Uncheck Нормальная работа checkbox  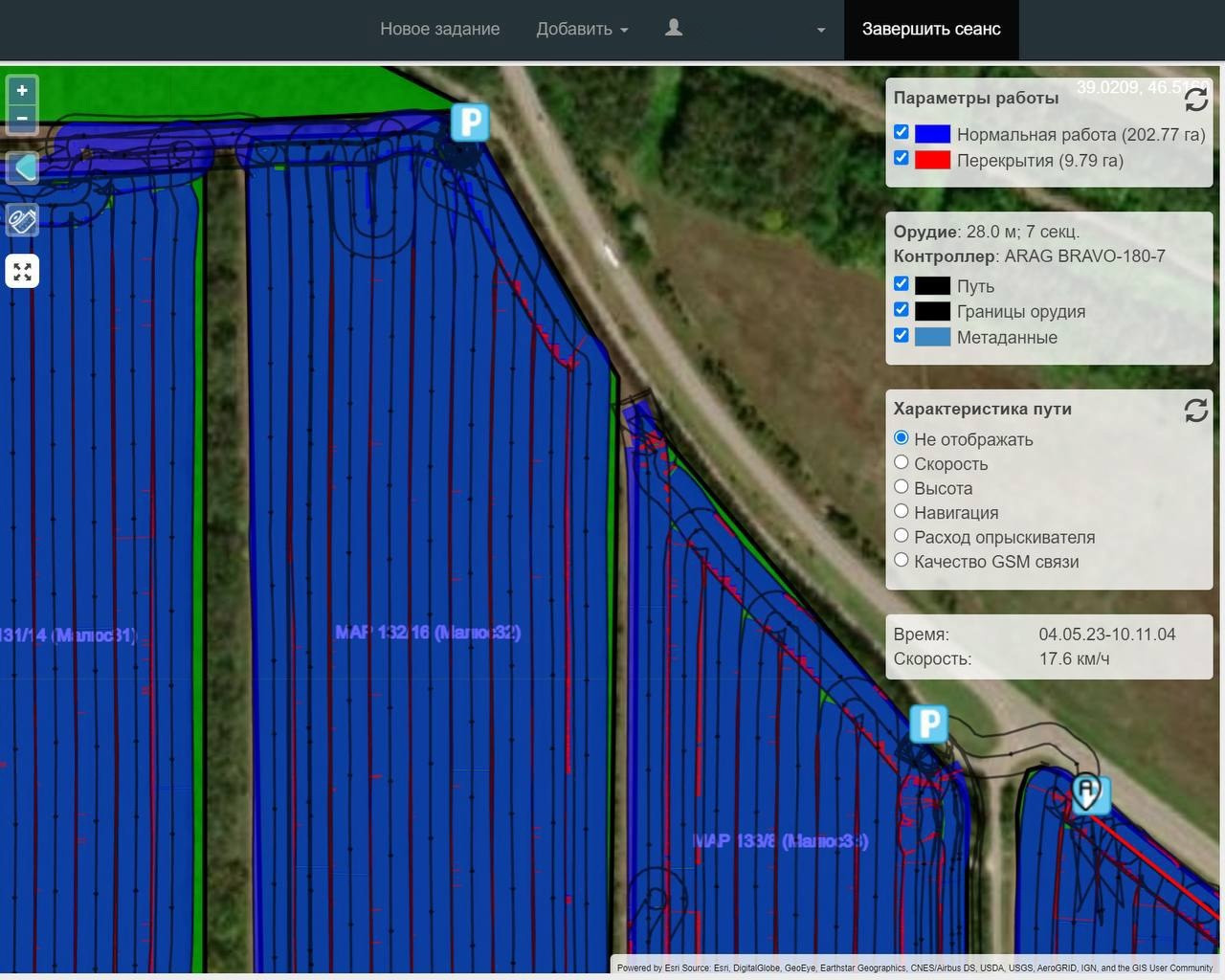[901, 132]
